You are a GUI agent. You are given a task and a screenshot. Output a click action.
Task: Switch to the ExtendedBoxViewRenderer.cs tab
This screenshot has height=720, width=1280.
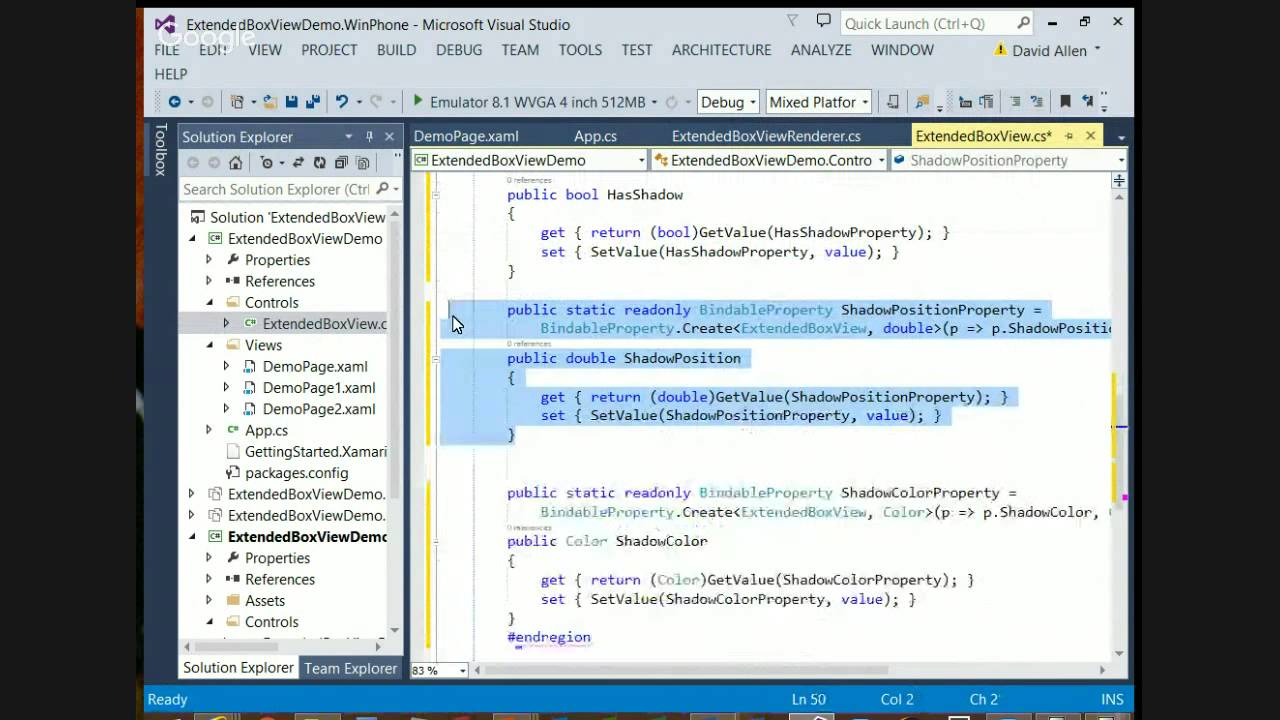coord(766,136)
